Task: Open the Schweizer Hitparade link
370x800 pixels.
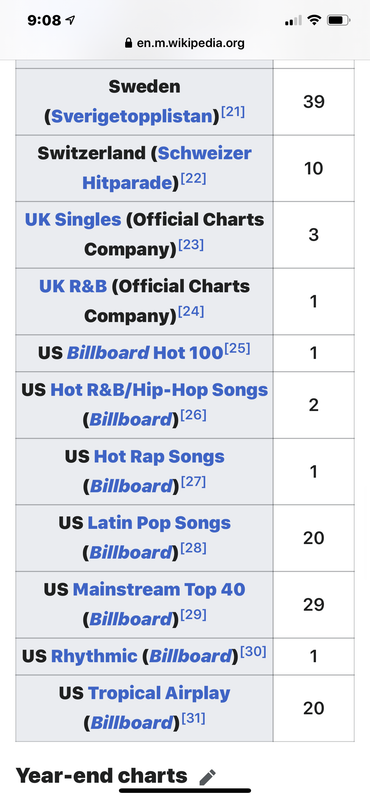Action: [167, 167]
